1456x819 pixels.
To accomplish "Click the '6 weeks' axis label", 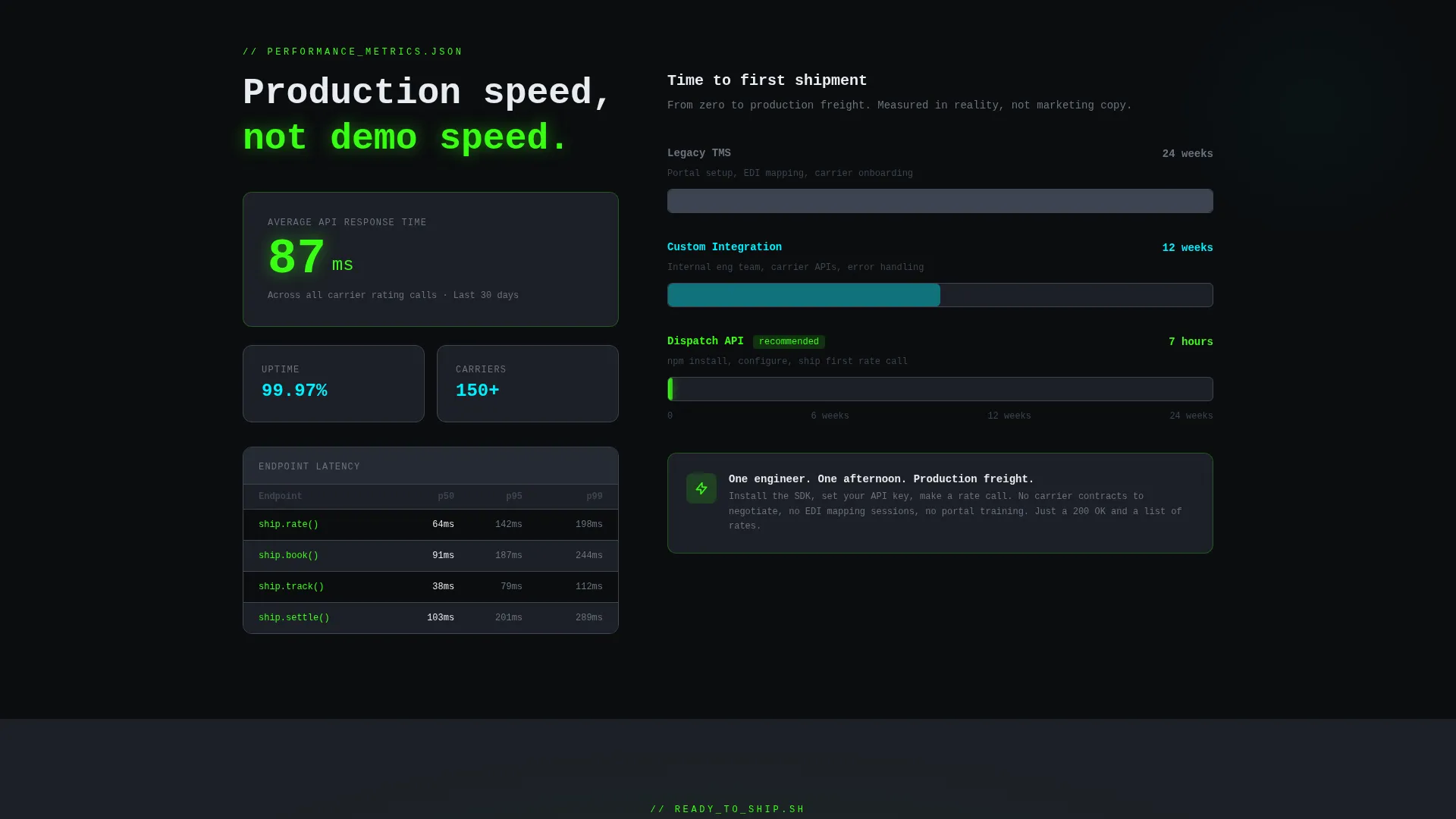I will 830,416.
